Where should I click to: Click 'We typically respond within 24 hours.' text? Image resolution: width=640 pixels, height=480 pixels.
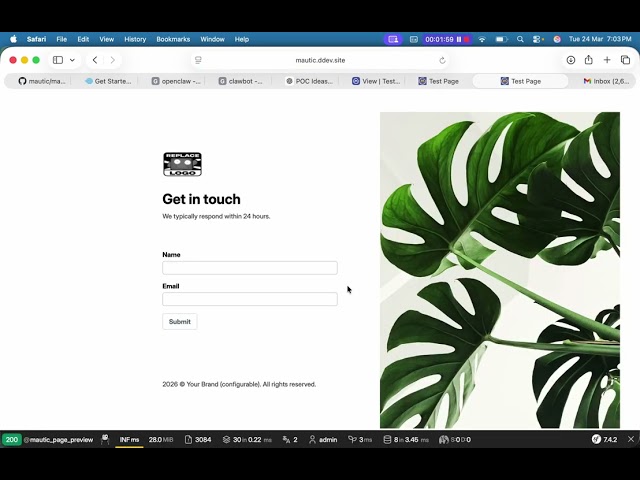(216, 216)
